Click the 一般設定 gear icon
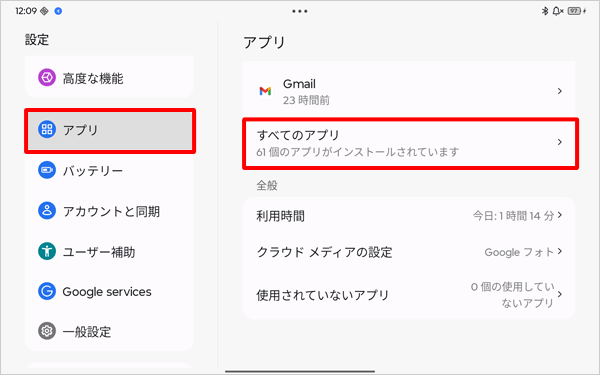The height and width of the screenshot is (375, 600). point(47,331)
